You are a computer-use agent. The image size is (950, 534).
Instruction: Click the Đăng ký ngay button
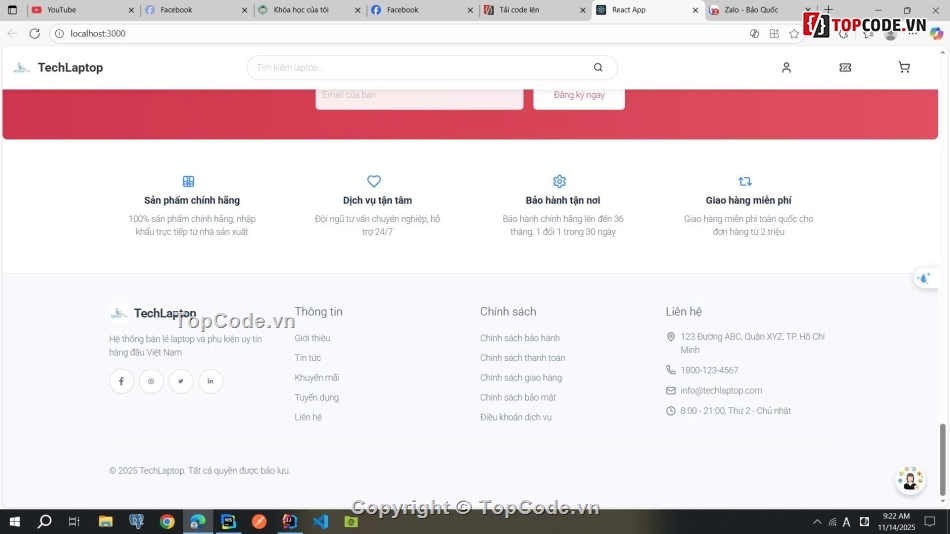[579, 97]
